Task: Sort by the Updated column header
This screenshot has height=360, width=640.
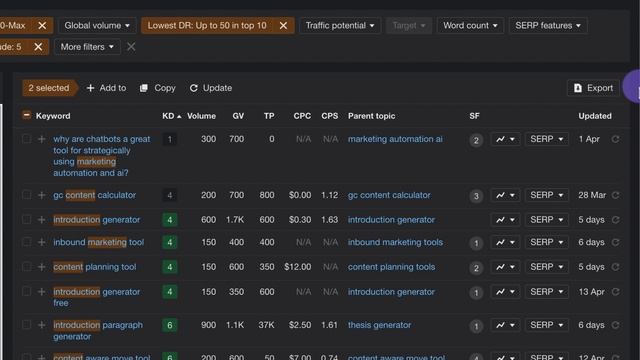Action: coord(595,116)
